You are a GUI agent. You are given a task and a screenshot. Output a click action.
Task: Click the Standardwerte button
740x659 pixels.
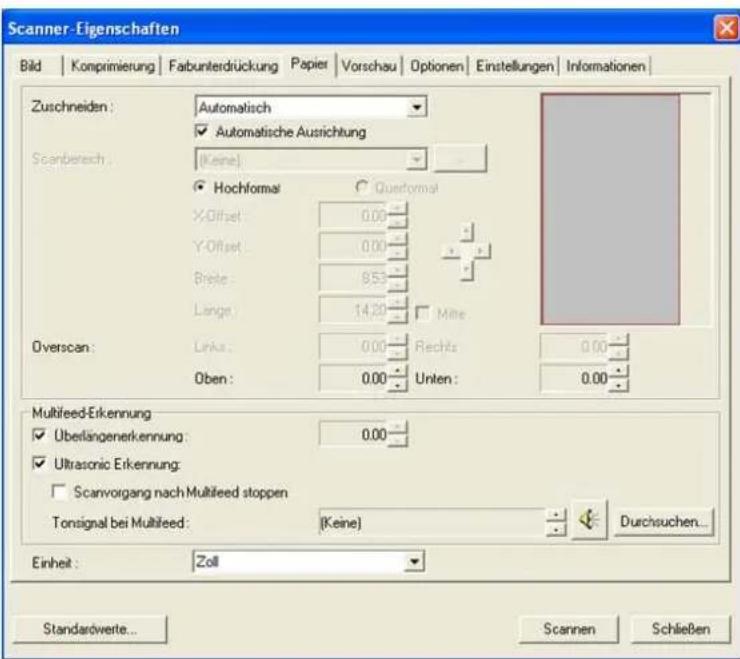(x=90, y=629)
